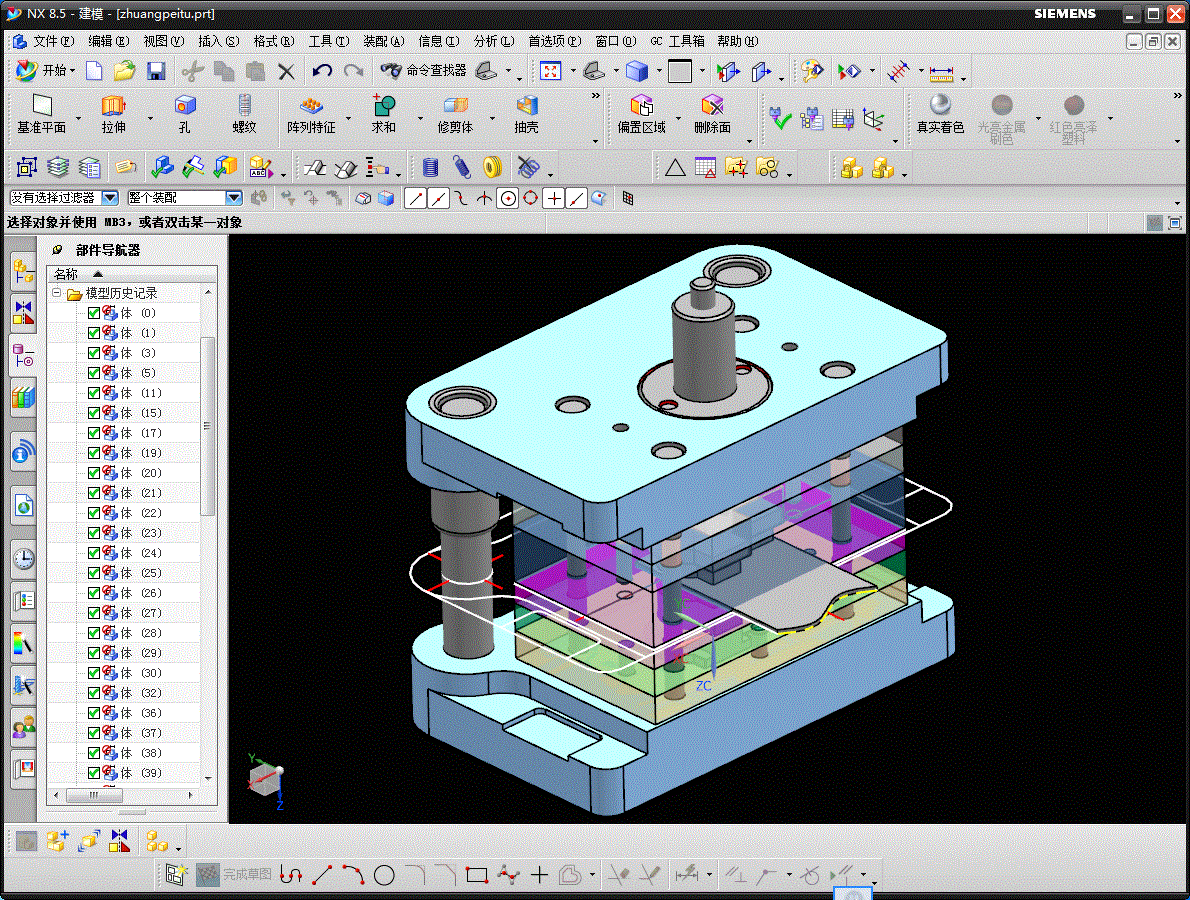Open the 装配(A) menu
The image size is (1190, 900).
coord(383,41)
